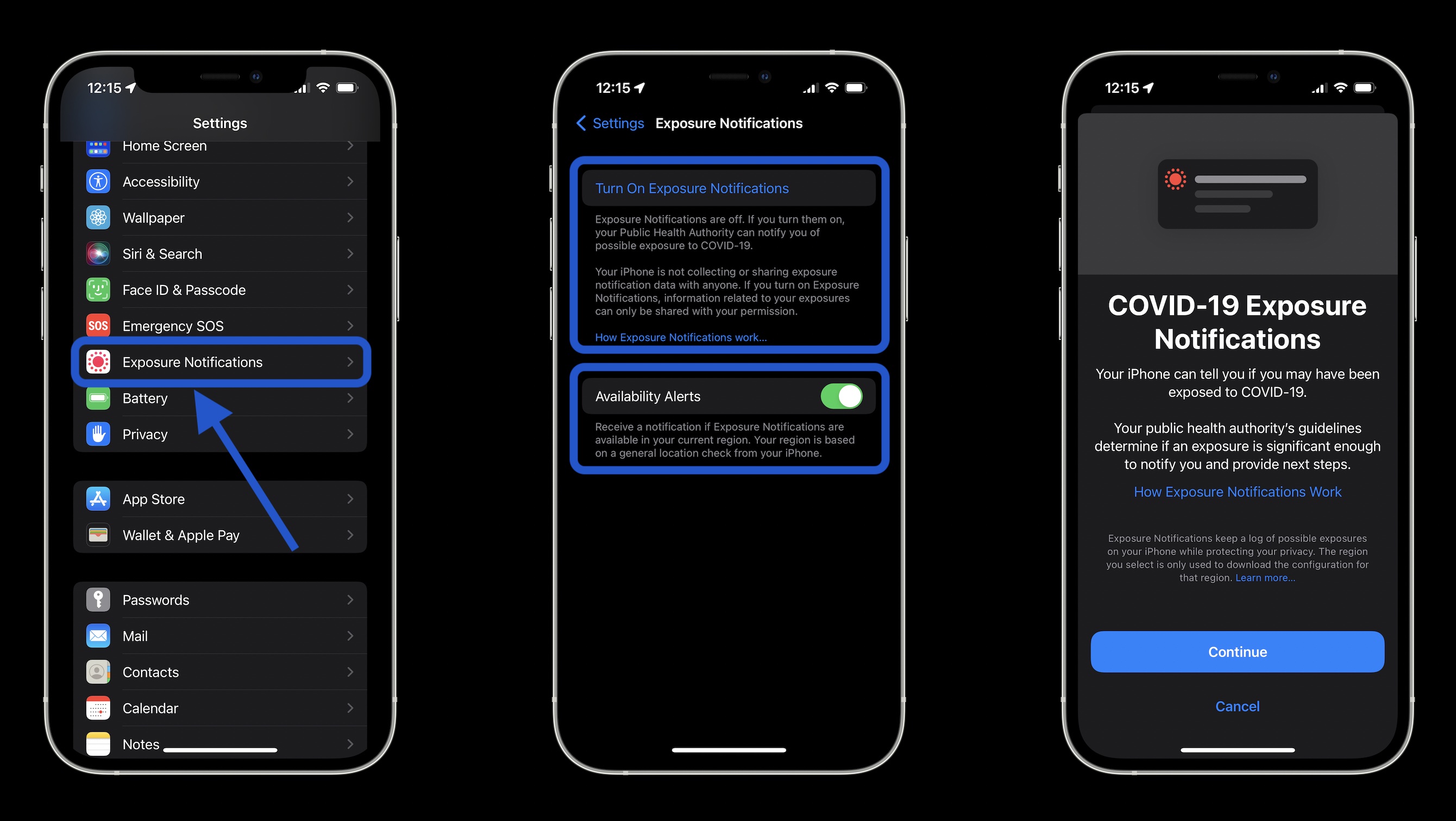Tap COVID-19 Exposure Notifications Continue button
1456x821 pixels.
click(x=1237, y=652)
